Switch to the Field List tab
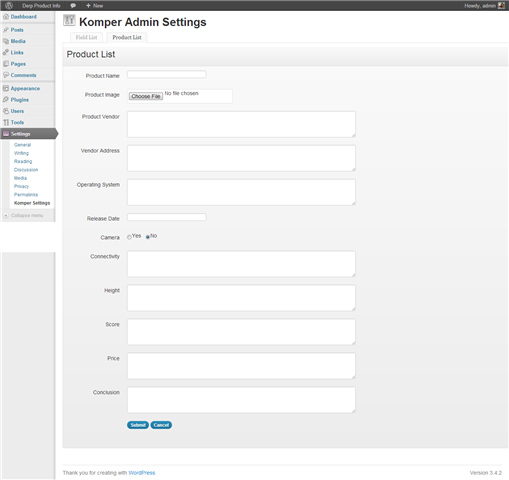 click(x=86, y=37)
